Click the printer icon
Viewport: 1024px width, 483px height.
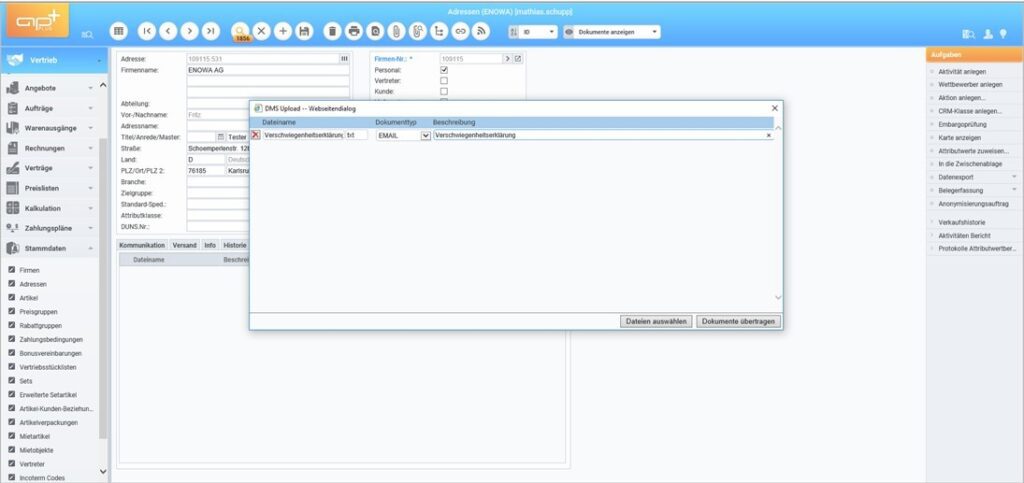point(354,32)
